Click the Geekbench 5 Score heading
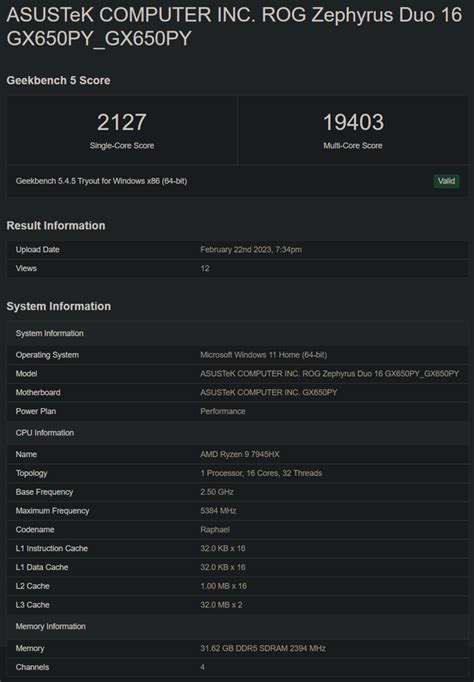Image resolution: width=474 pixels, height=682 pixels. point(58,80)
